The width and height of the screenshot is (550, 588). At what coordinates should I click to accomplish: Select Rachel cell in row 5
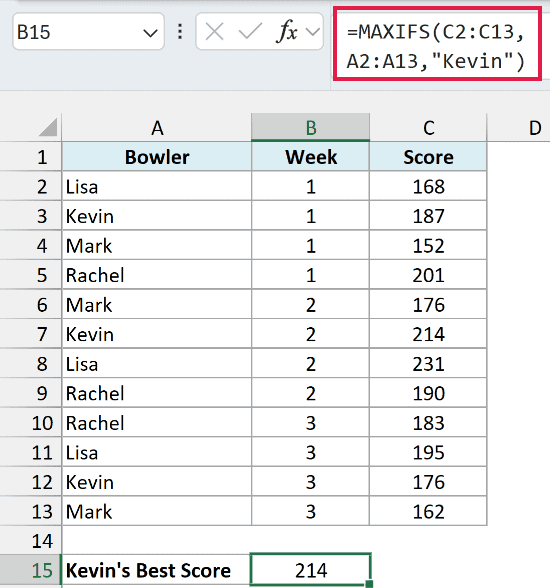157,275
